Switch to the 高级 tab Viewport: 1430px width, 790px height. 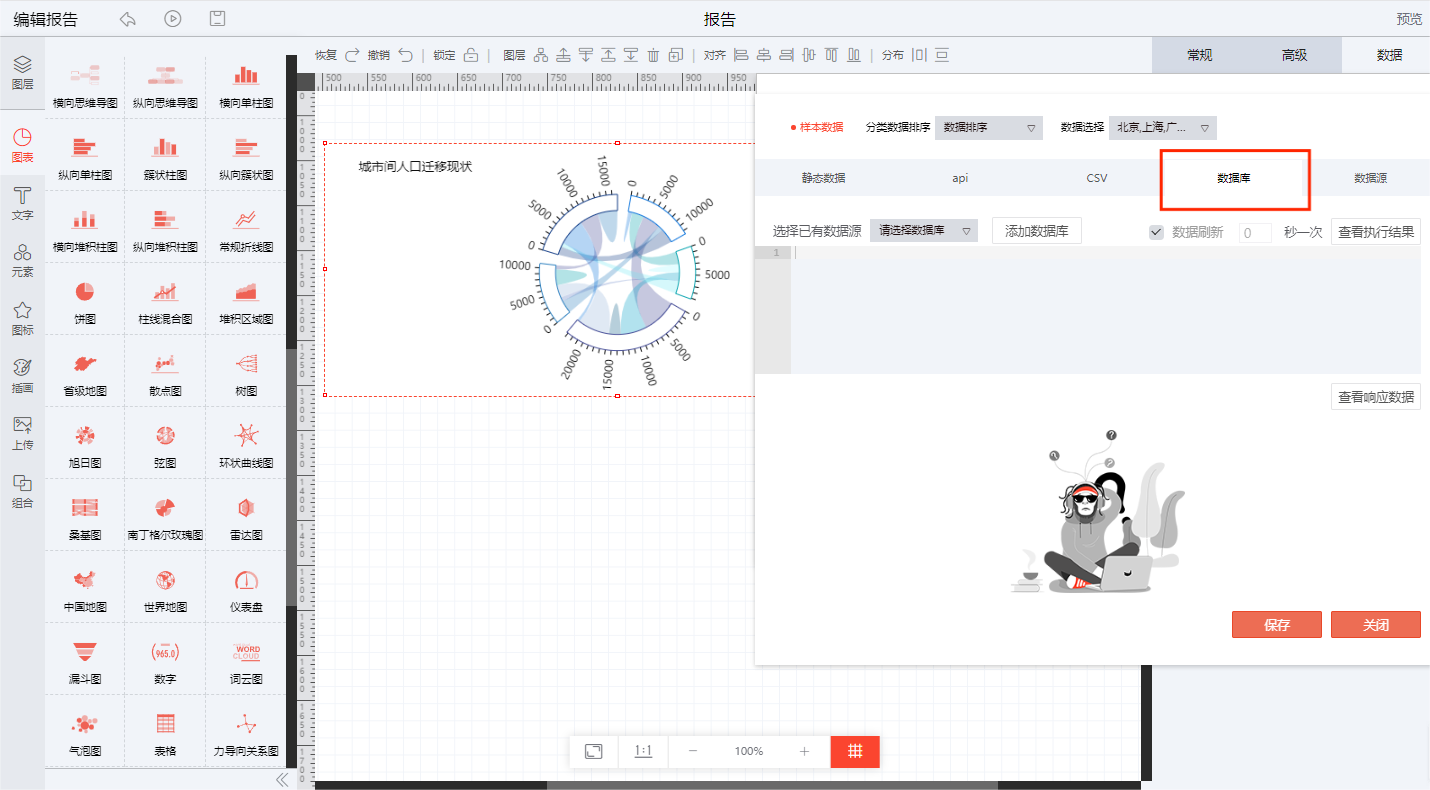[1294, 55]
